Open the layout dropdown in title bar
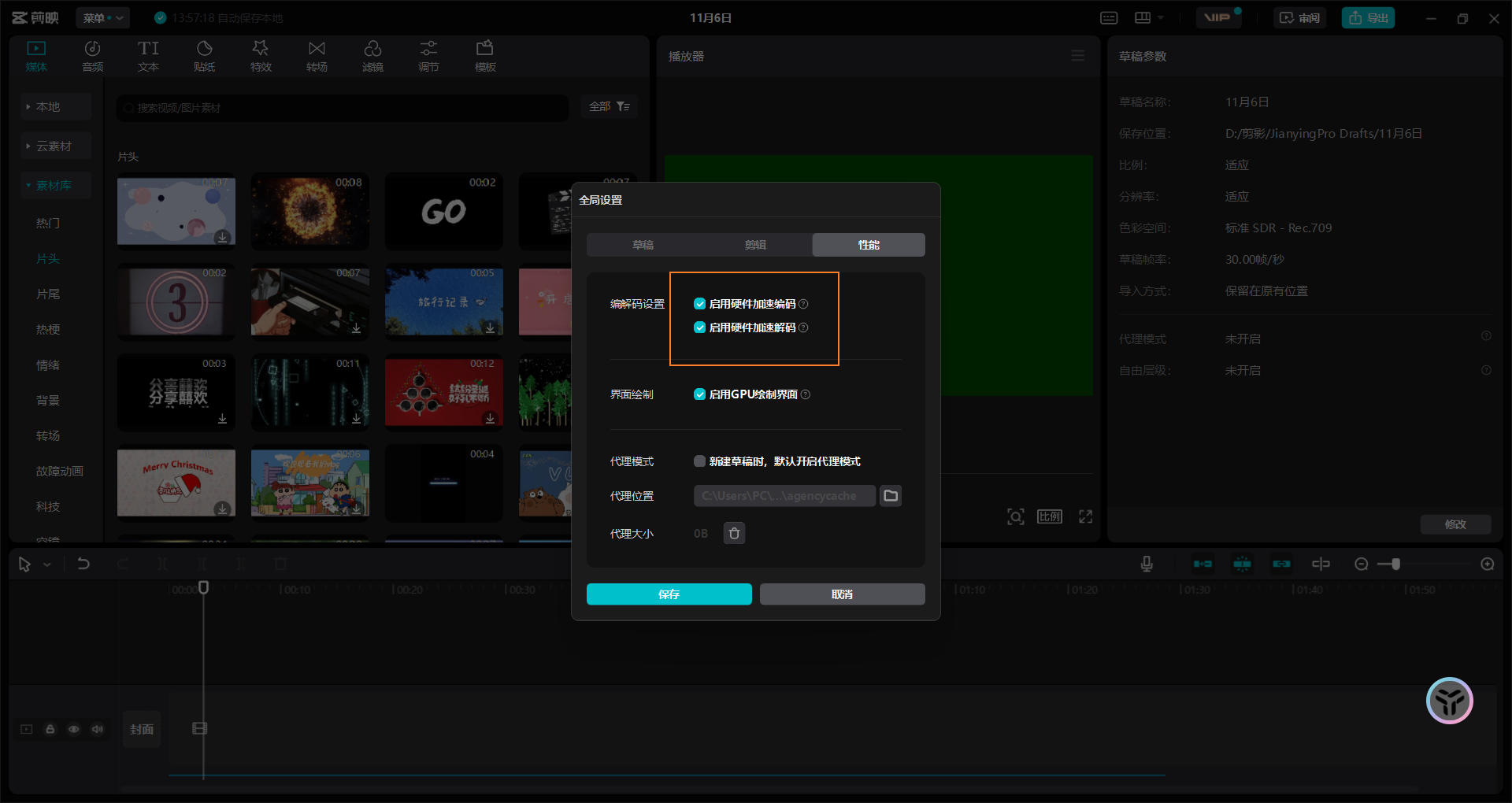This screenshot has height=803, width=1512. click(x=1150, y=18)
